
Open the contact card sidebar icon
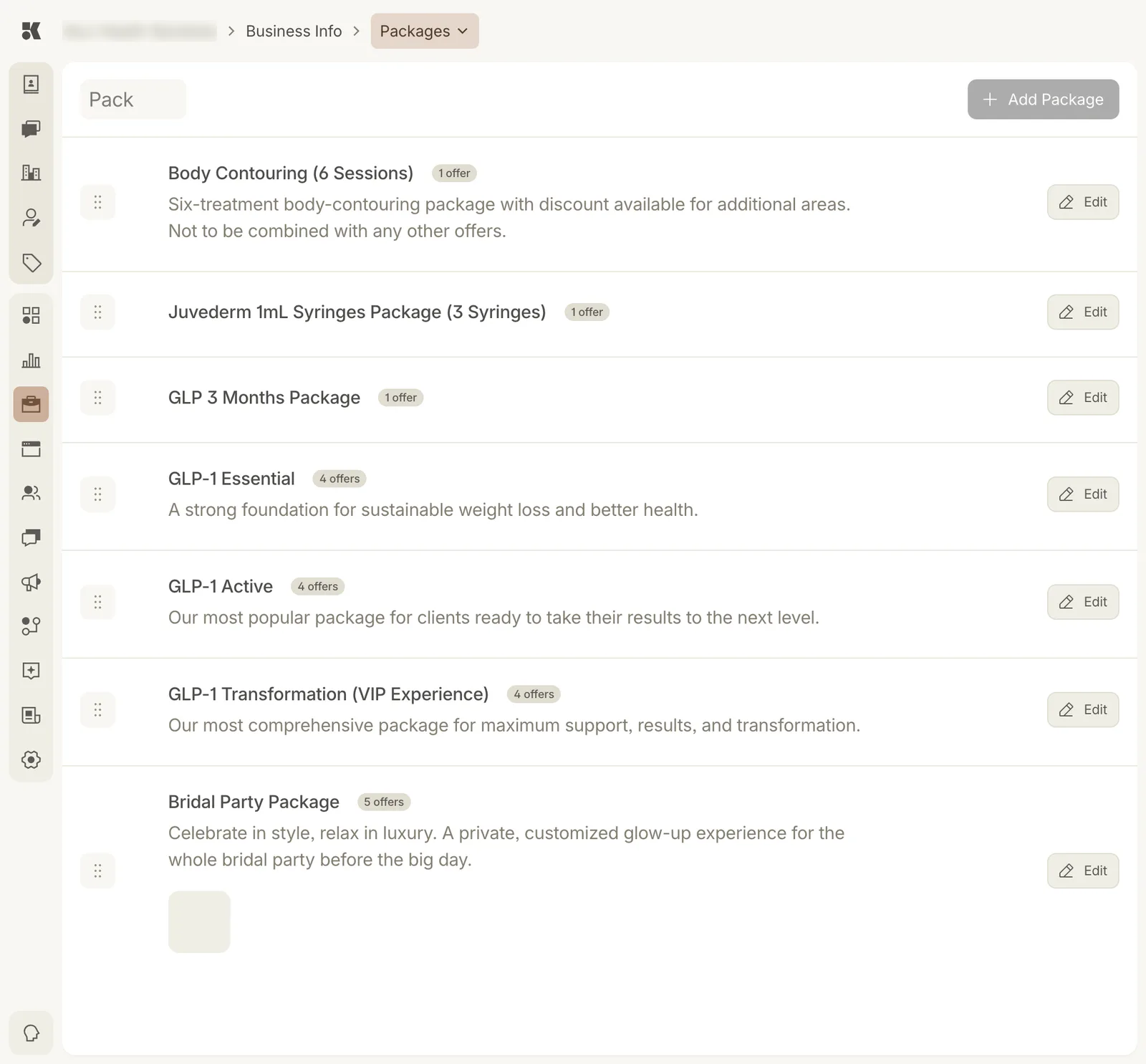31,85
